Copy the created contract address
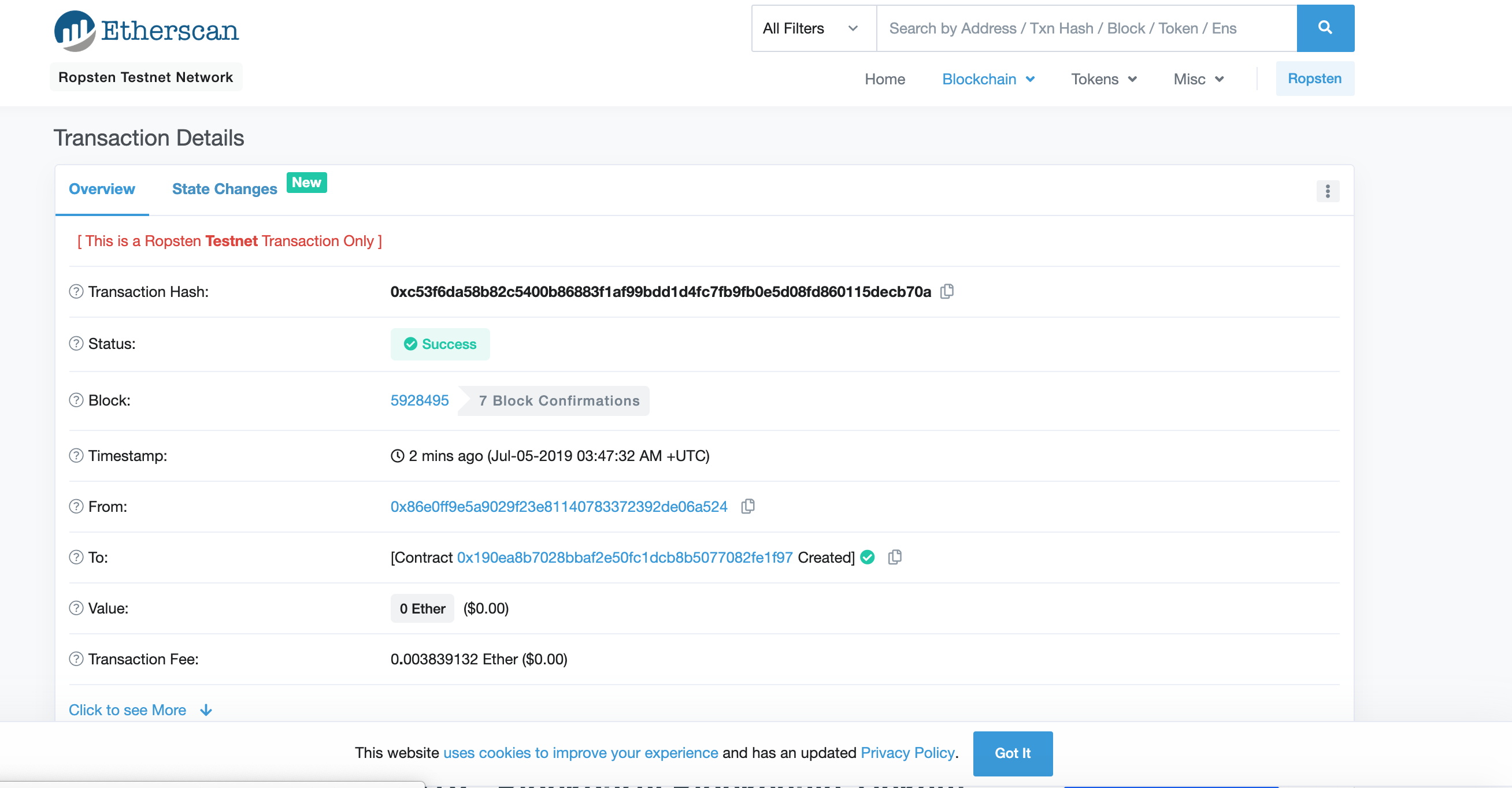 click(x=894, y=557)
